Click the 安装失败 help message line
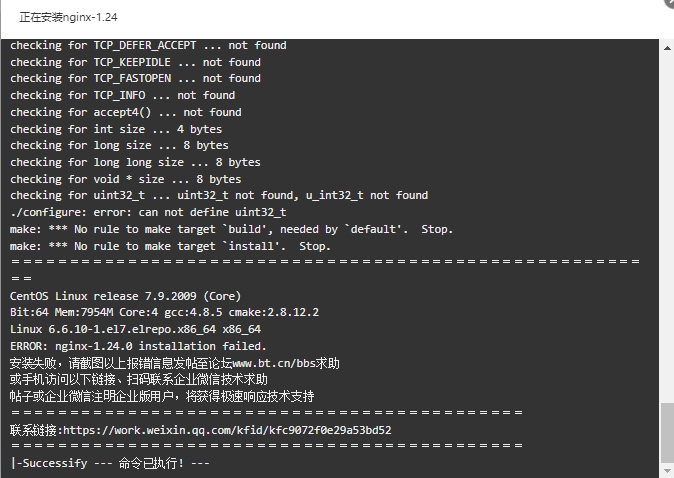The image size is (674, 478). click(175, 364)
